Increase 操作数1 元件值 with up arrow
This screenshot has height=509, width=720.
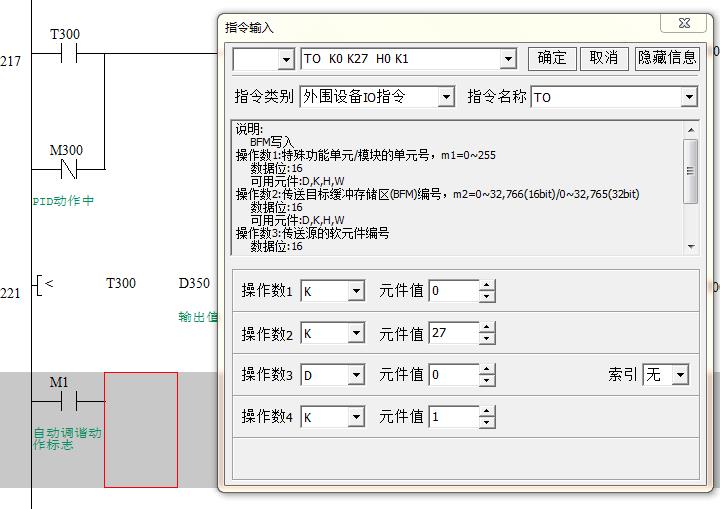487,286
